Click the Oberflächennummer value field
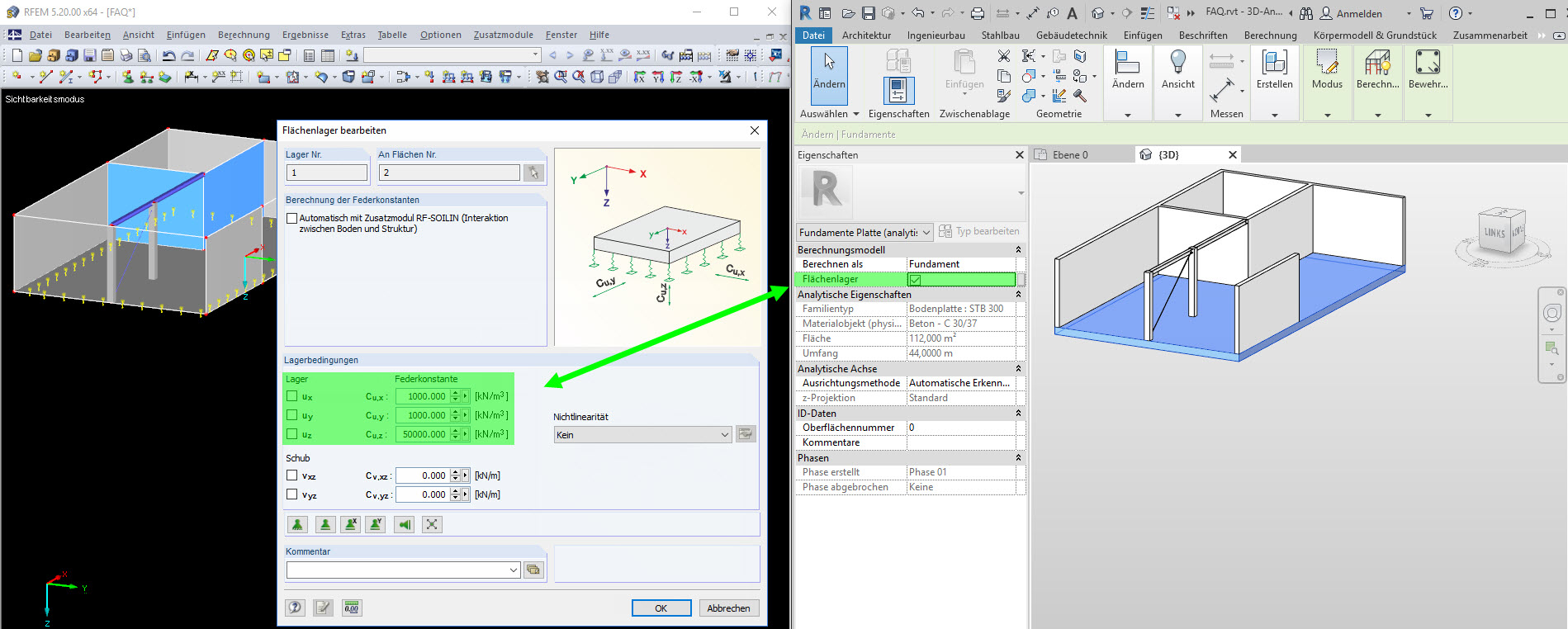This screenshot has width=1568, height=629. (961, 428)
